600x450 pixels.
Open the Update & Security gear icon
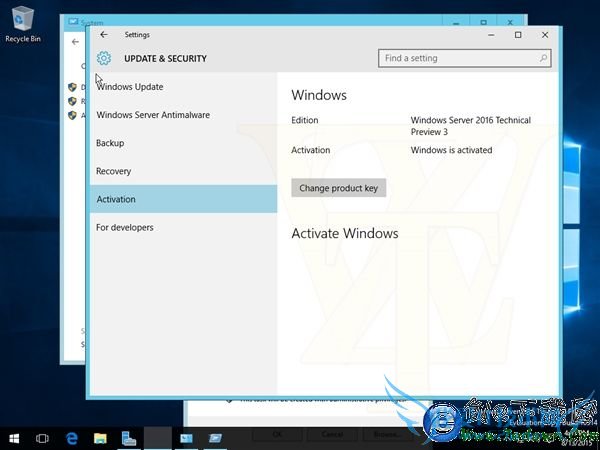pos(104,58)
